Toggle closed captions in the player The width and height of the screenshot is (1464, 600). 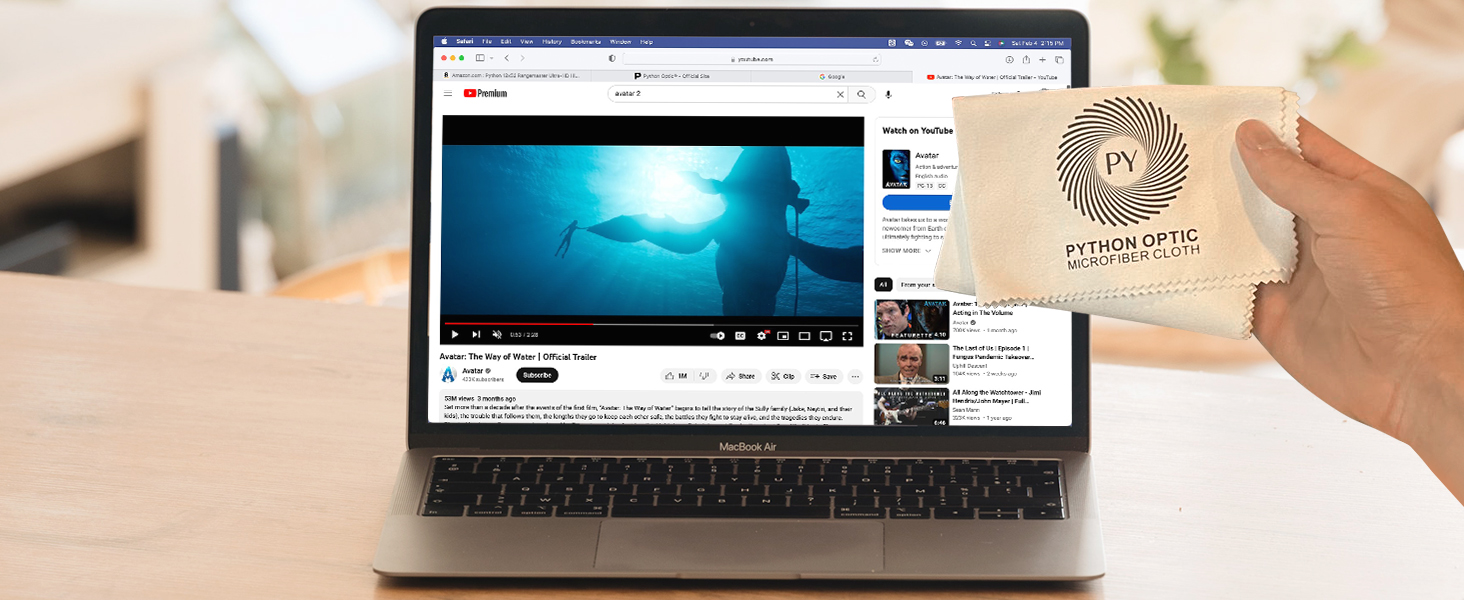(741, 336)
